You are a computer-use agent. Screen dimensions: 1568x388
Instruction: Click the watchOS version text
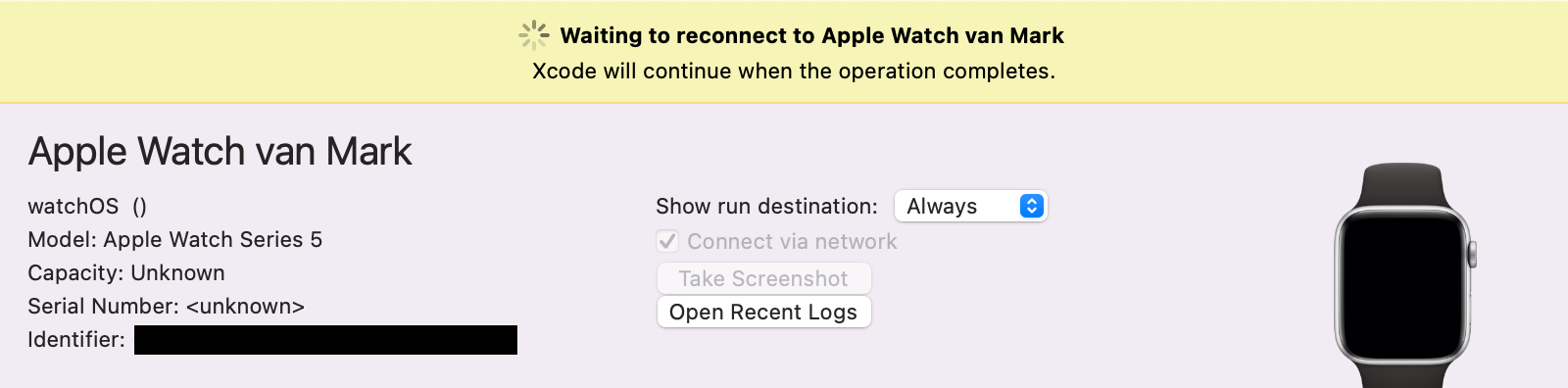[87, 206]
